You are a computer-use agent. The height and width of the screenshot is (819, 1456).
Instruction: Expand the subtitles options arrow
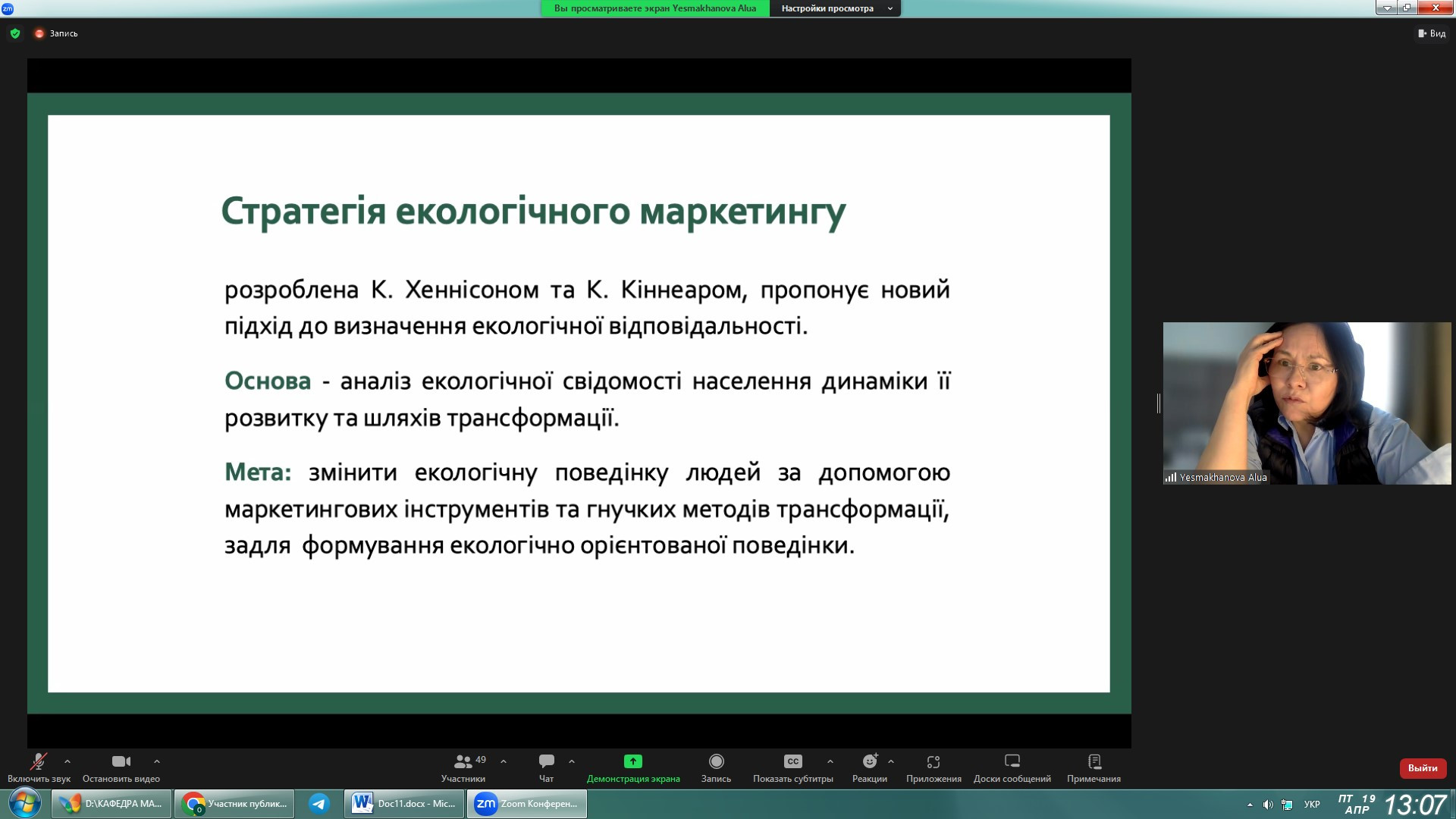pos(830,761)
